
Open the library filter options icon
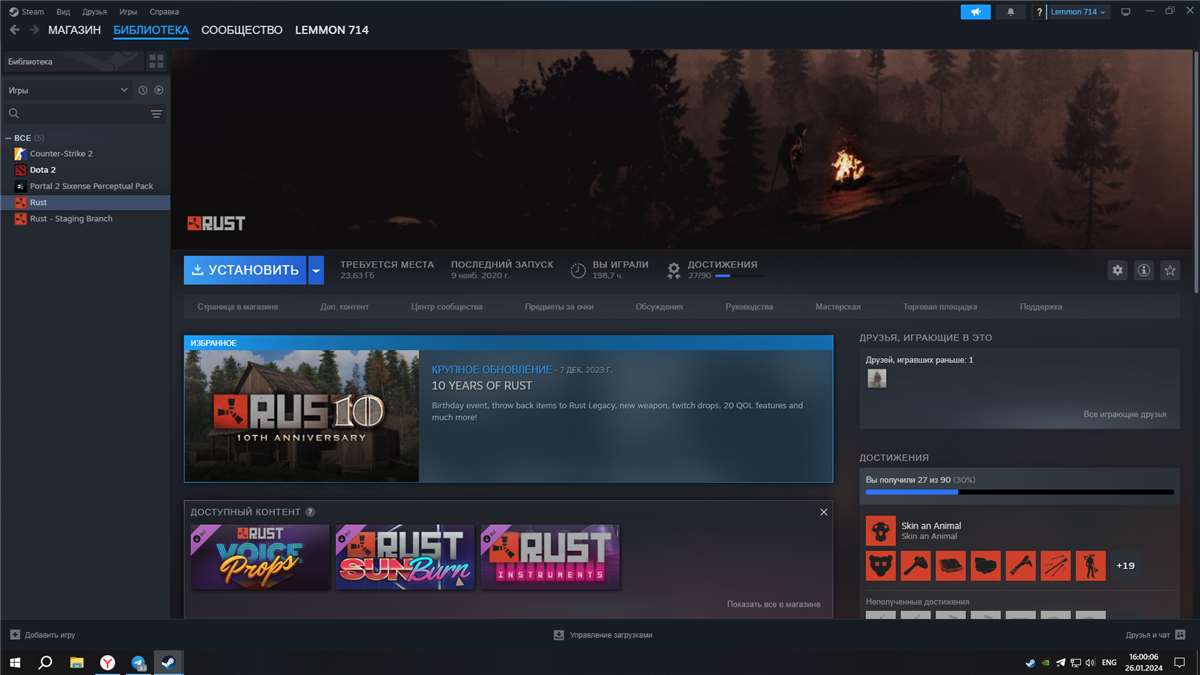point(155,113)
